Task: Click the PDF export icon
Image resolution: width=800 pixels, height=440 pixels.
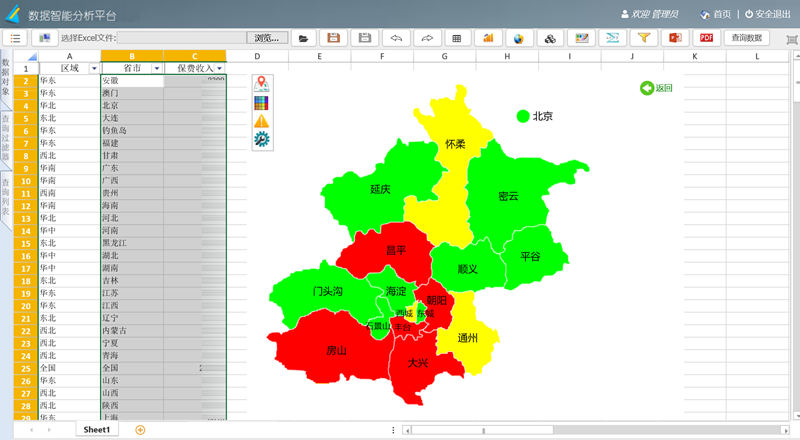Action: point(706,38)
